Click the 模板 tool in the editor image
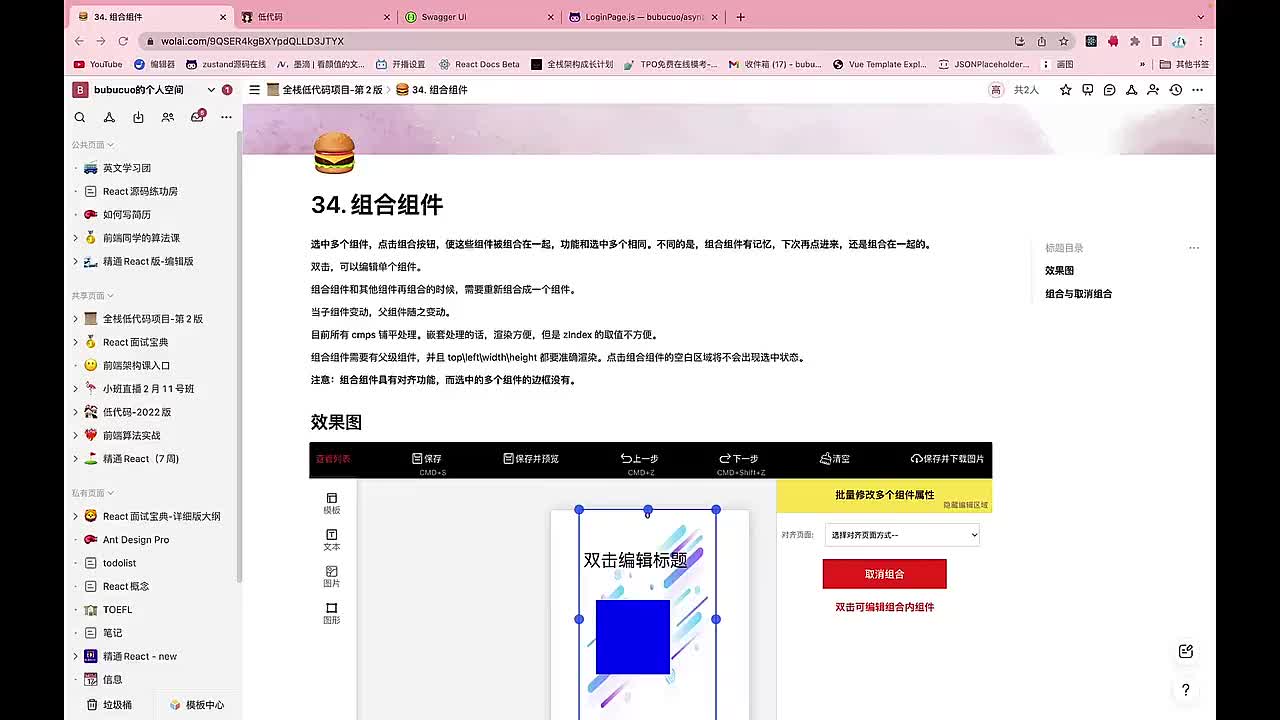 point(332,503)
